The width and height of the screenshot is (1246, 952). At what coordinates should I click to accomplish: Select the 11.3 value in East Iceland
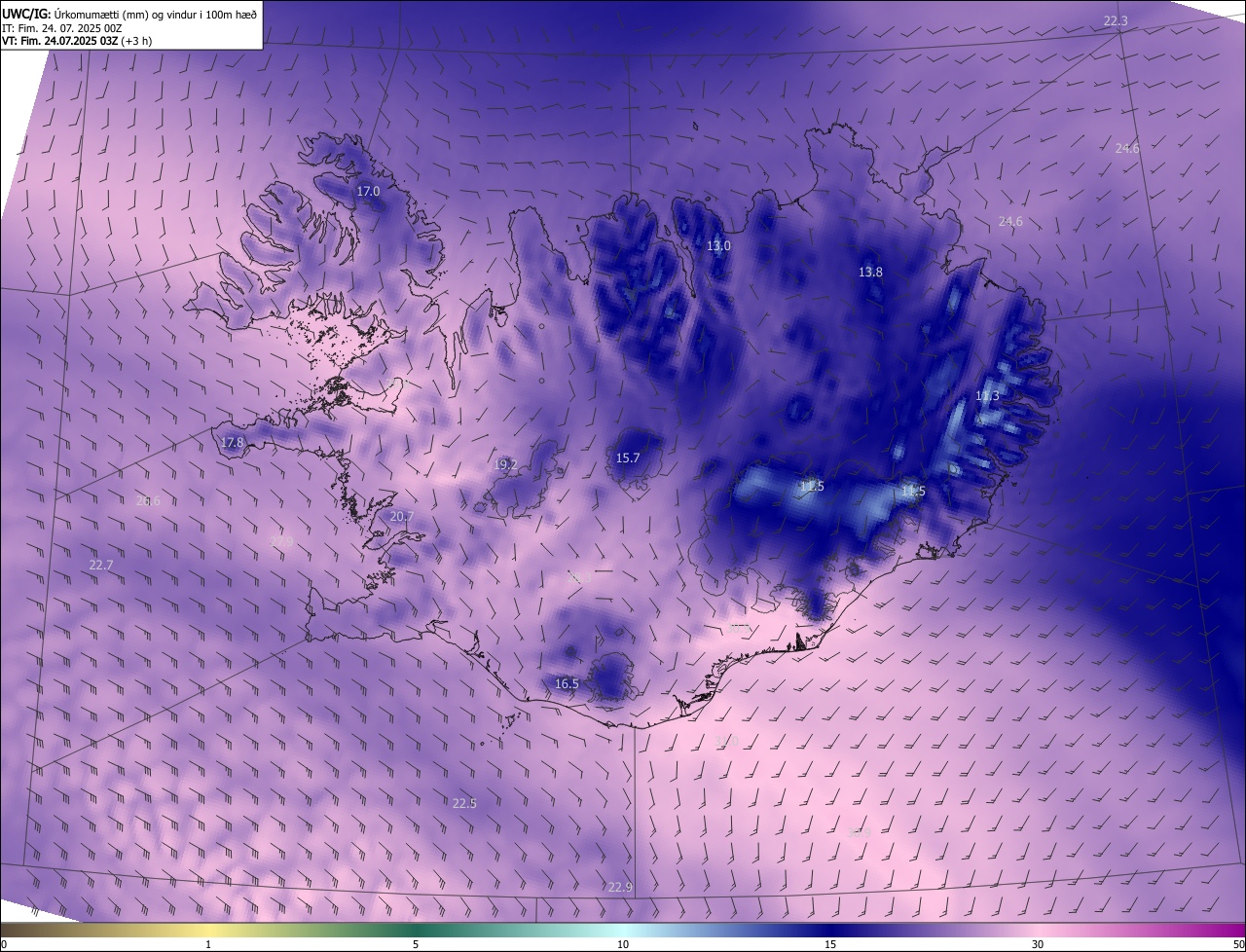pyautogui.click(x=987, y=396)
